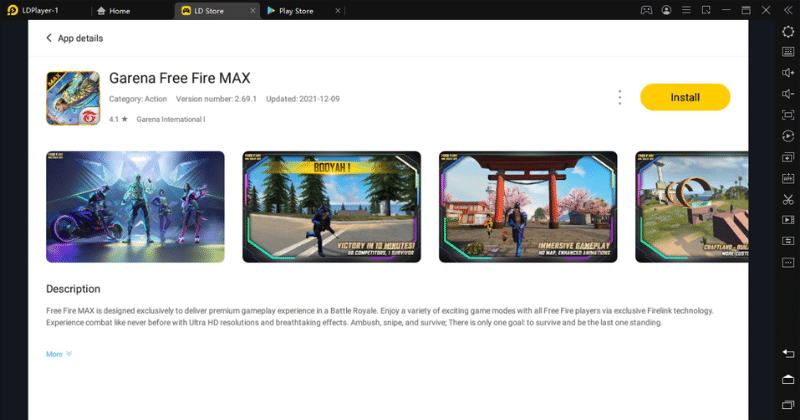Viewport: 800px width, 420px height.
Task: Click the Updated: 2021-12-09 text
Action: [x=303, y=99]
